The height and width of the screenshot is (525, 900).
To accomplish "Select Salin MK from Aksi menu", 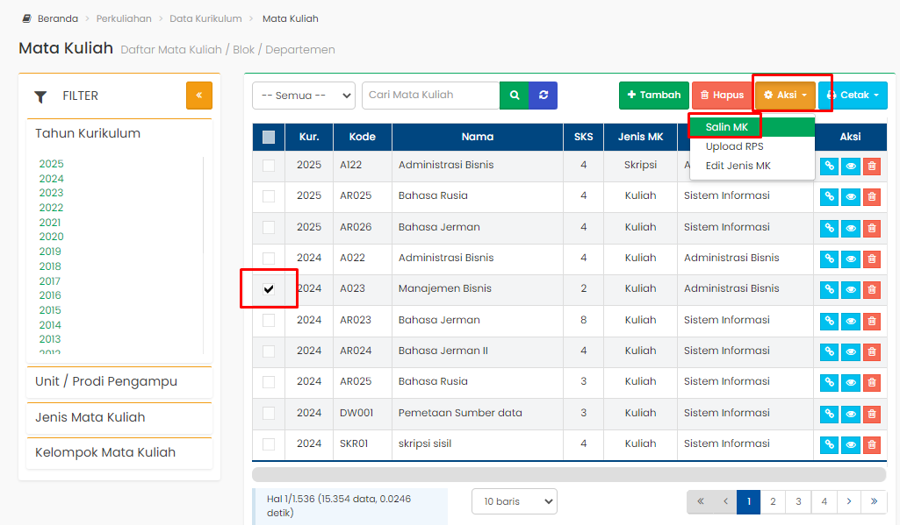I will coord(726,127).
